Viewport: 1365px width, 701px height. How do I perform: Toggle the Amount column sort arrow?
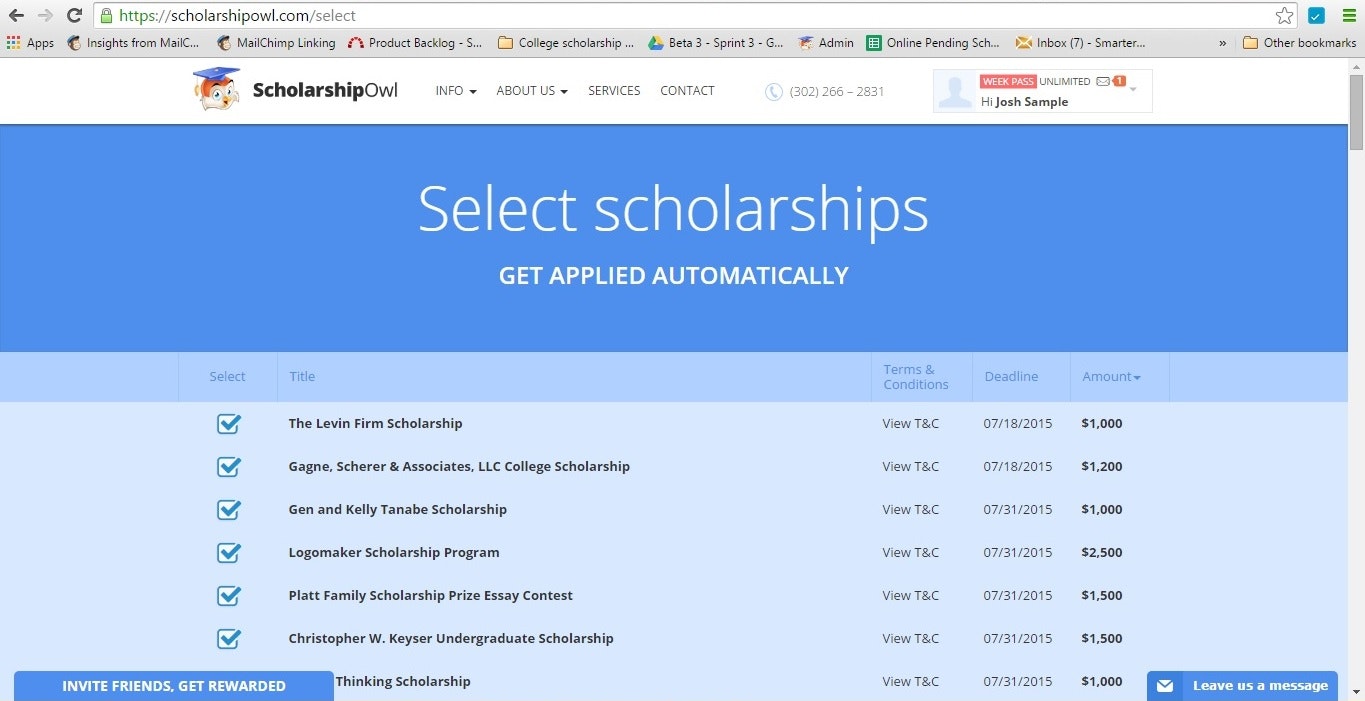tap(1138, 376)
